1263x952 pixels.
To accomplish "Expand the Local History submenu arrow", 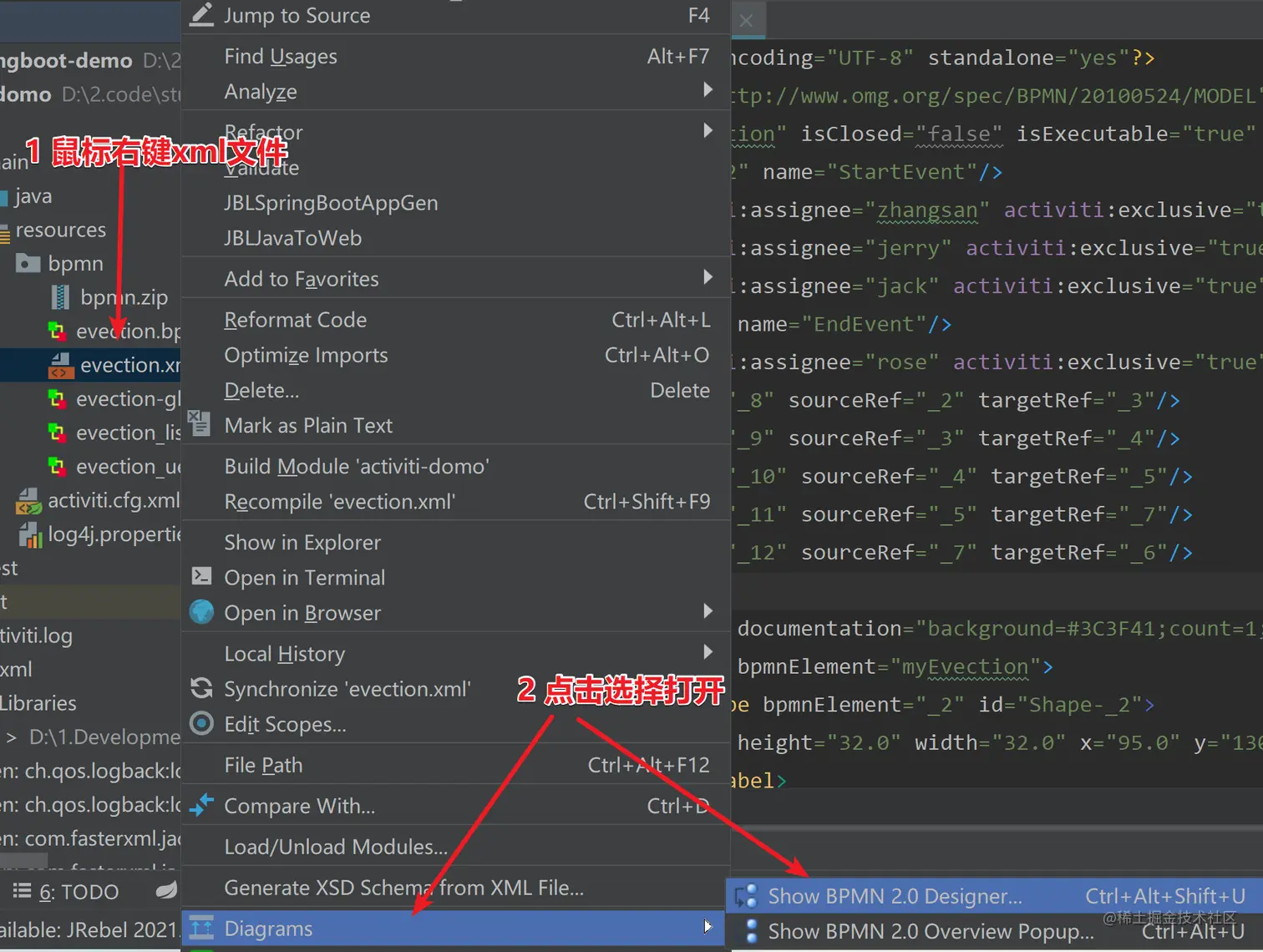I will pyautogui.click(x=708, y=651).
